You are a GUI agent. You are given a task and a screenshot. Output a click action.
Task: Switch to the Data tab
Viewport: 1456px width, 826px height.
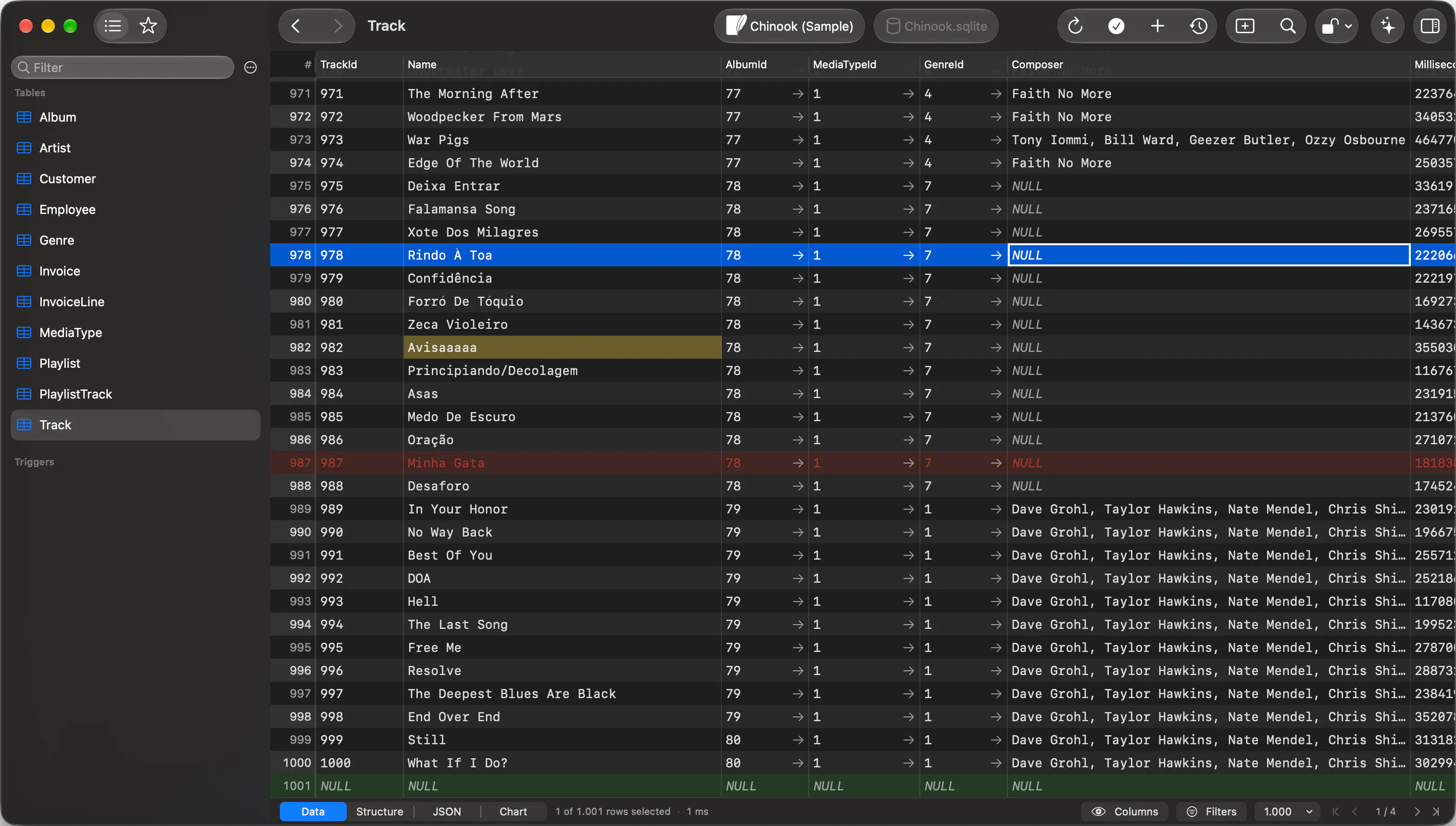[x=313, y=811]
